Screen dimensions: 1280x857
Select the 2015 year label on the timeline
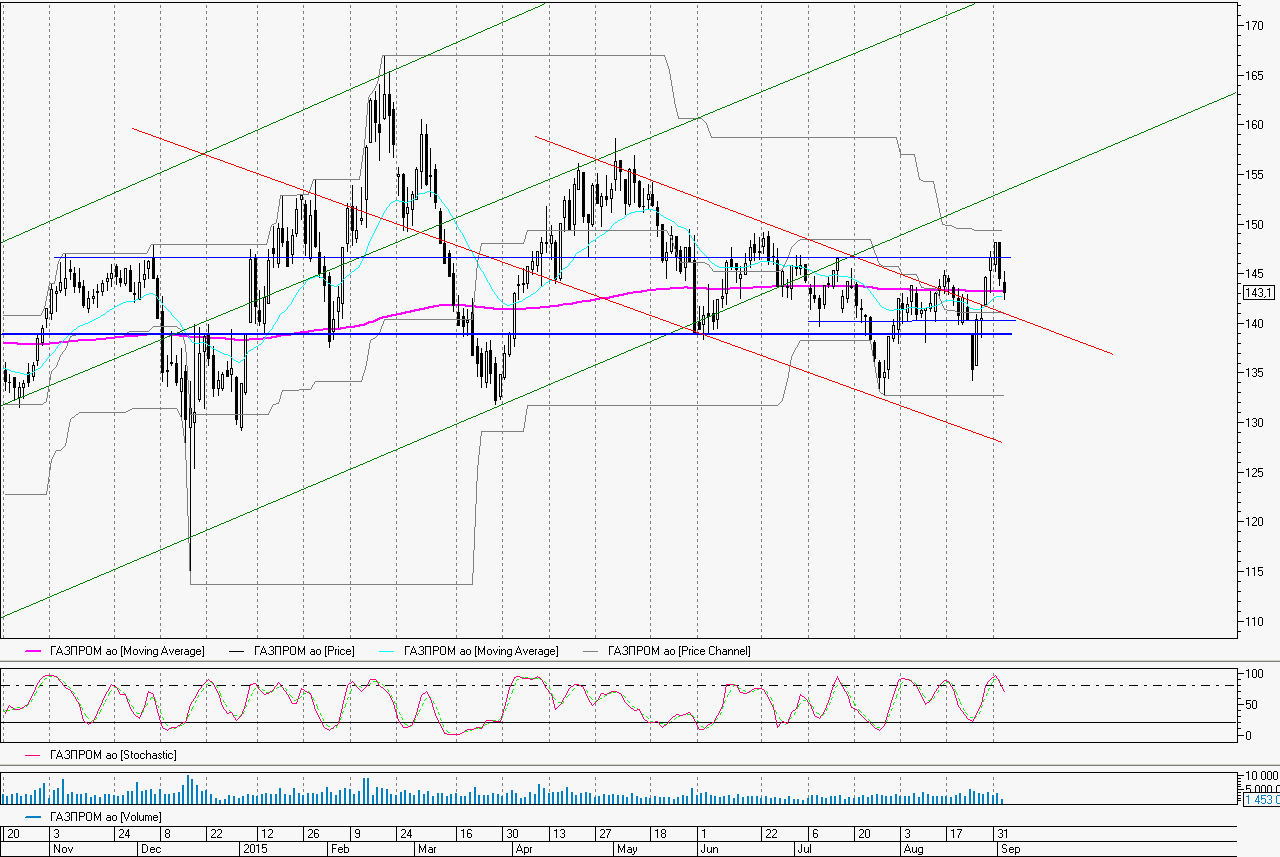[255, 848]
